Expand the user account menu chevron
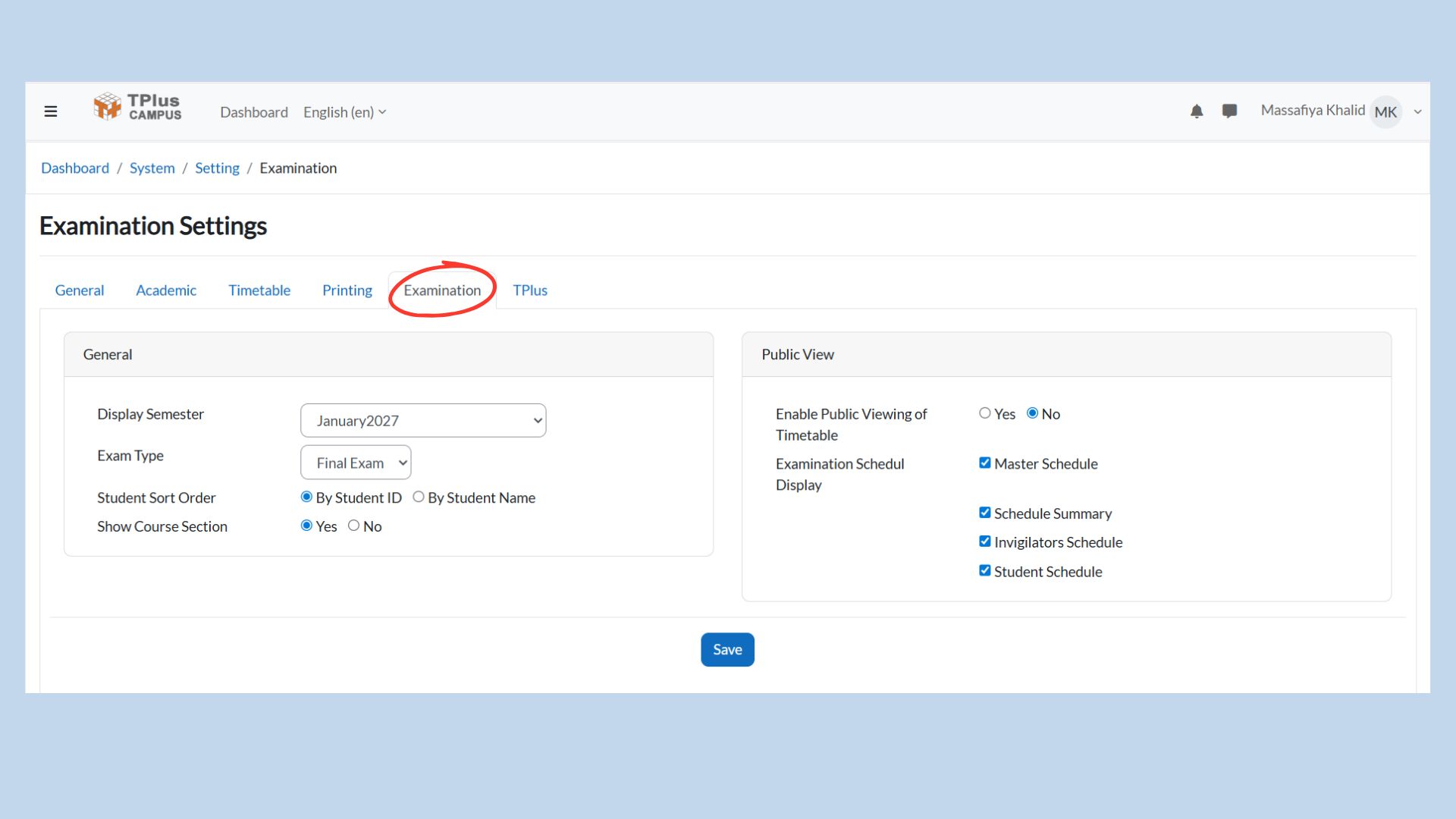The width and height of the screenshot is (1456, 819). pos(1417,112)
